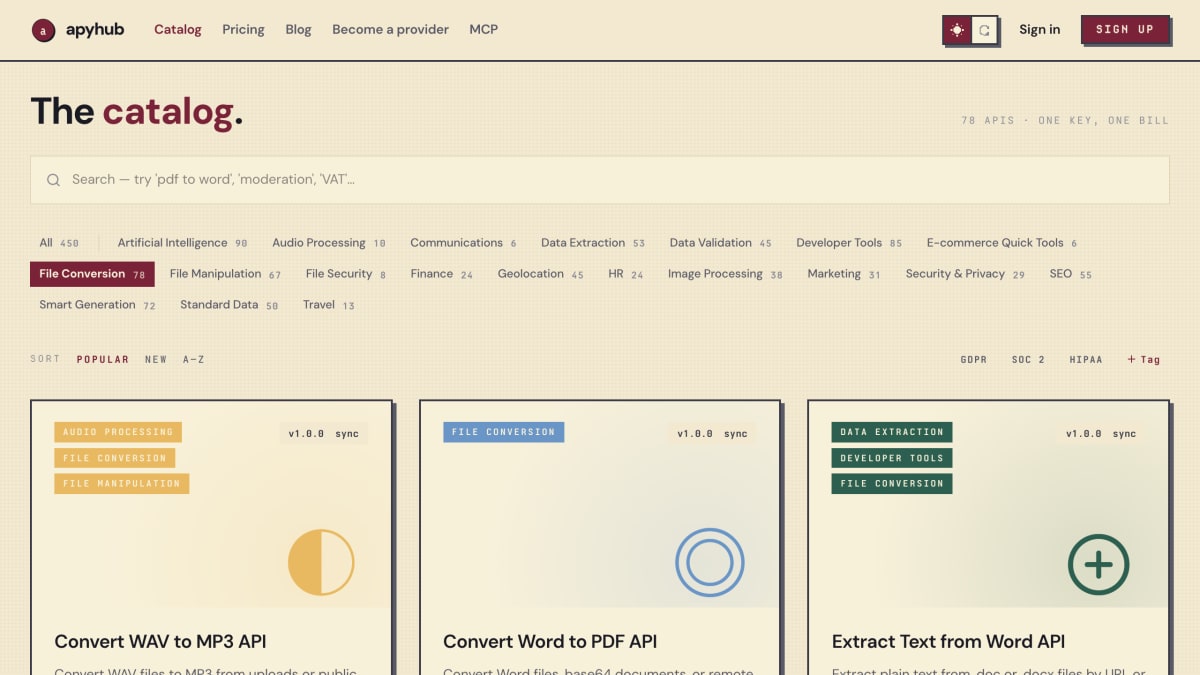Viewport: 1200px width, 675px height.
Task: Filter by Data Validation category
Action: point(720,243)
